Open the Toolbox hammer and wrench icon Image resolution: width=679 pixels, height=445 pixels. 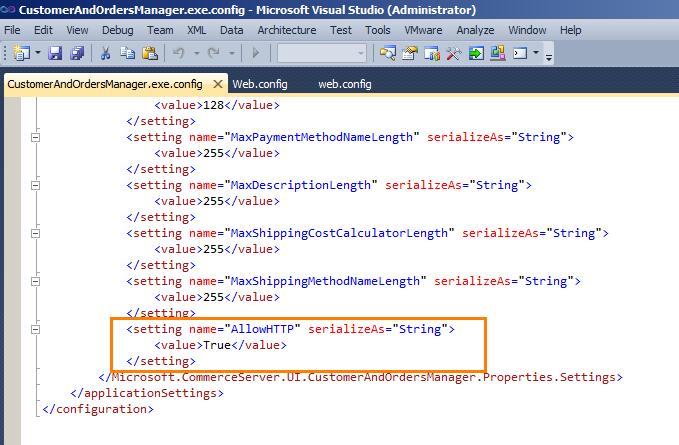point(453,53)
